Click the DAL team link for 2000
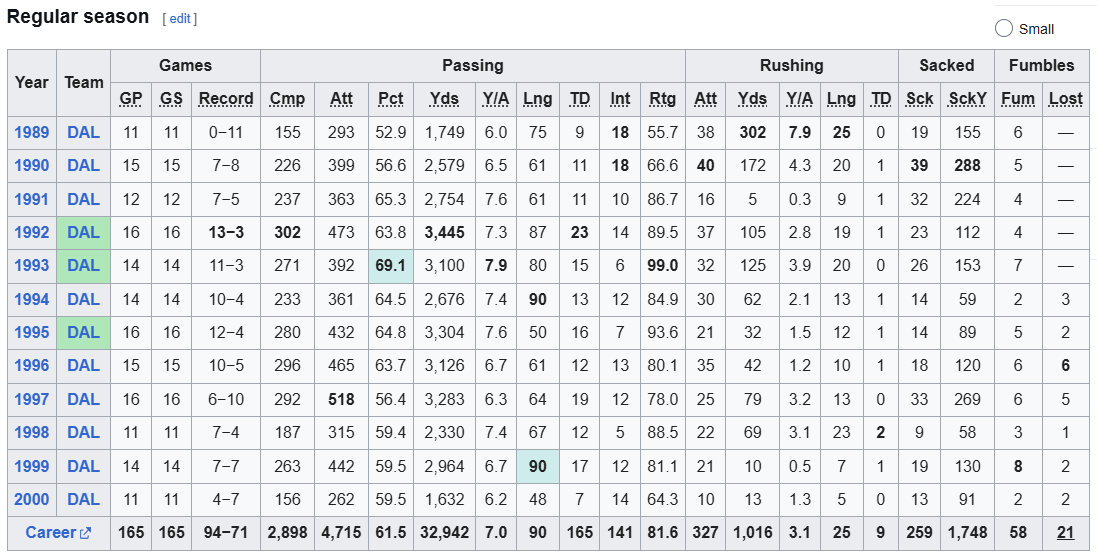The image size is (1097, 552). tap(83, 500)
